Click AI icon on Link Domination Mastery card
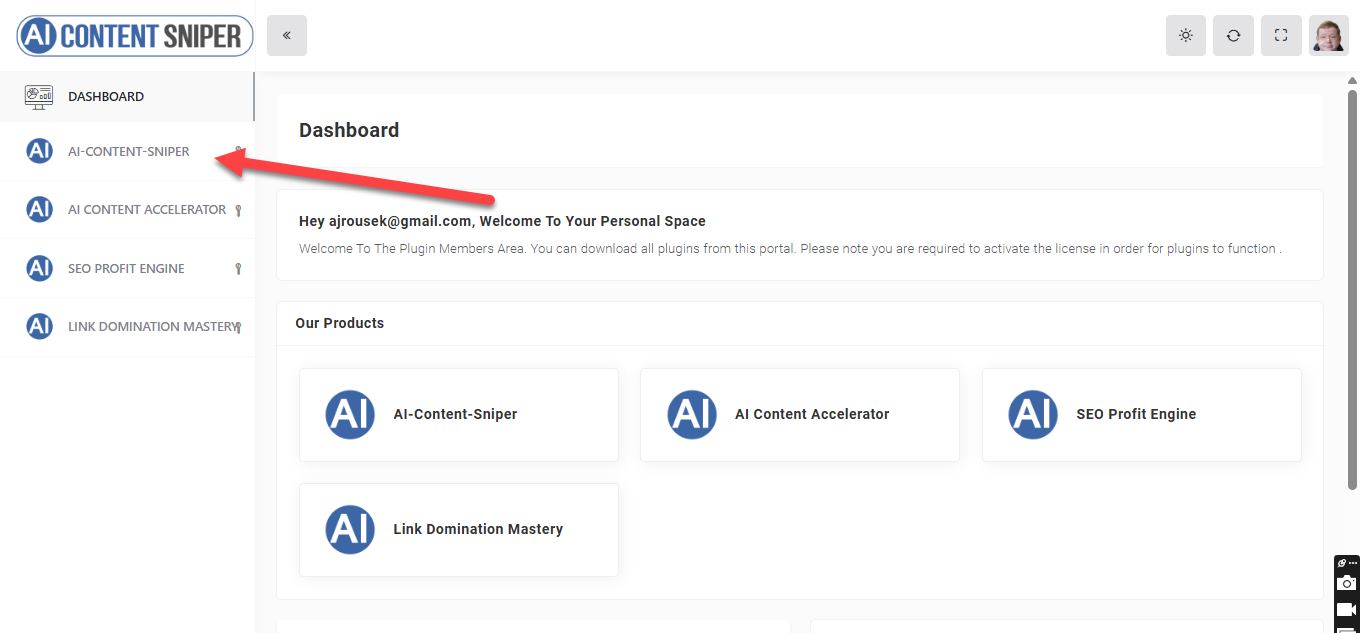Screen dimensions: 1360x633 click(350, 529)
